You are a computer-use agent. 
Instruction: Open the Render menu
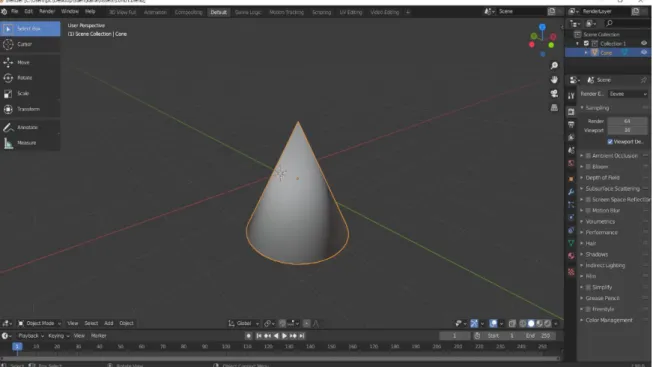47,12
